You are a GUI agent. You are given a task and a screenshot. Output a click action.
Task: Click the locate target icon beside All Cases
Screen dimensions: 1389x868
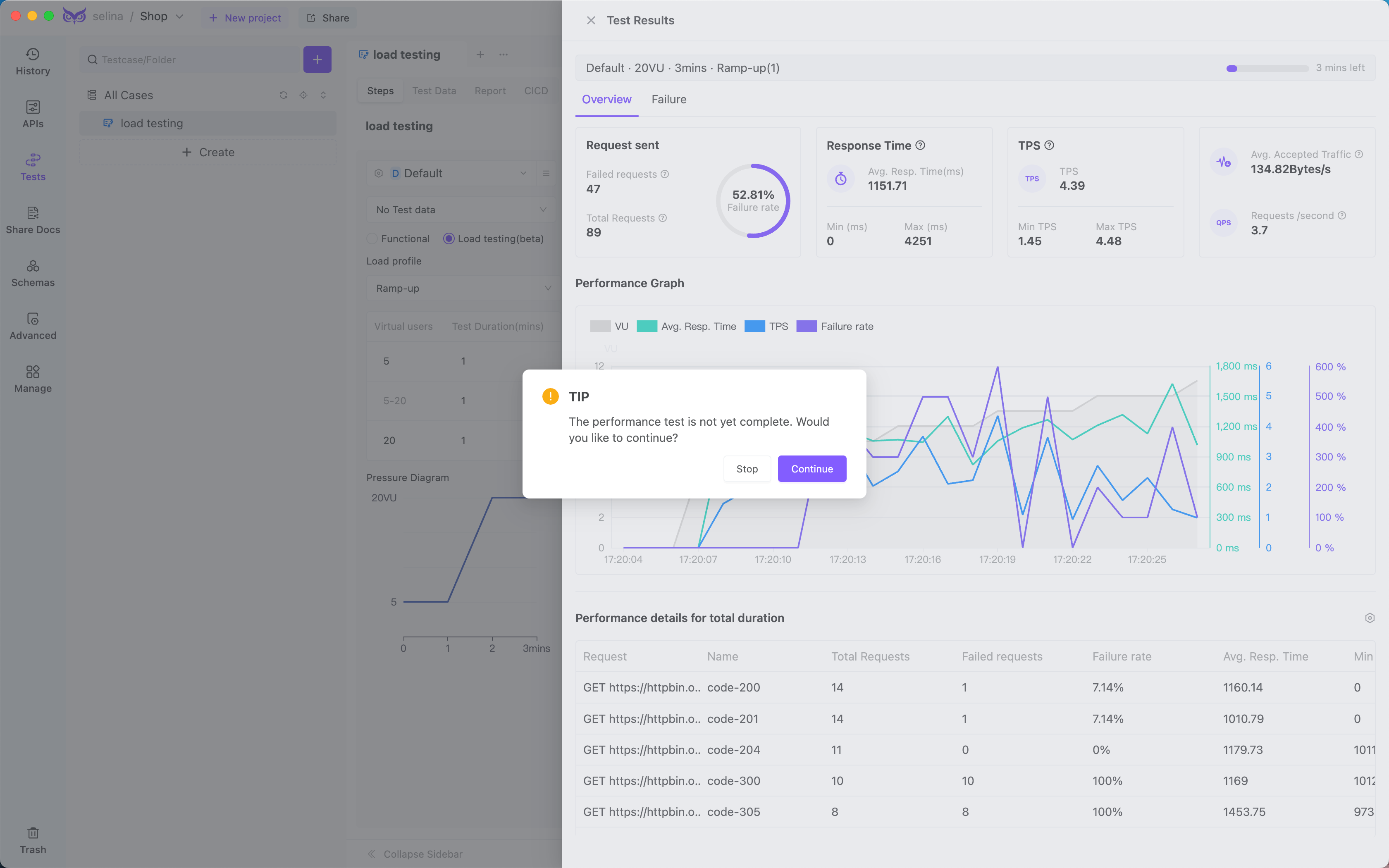pyautogui.click(x=303, y=95)
